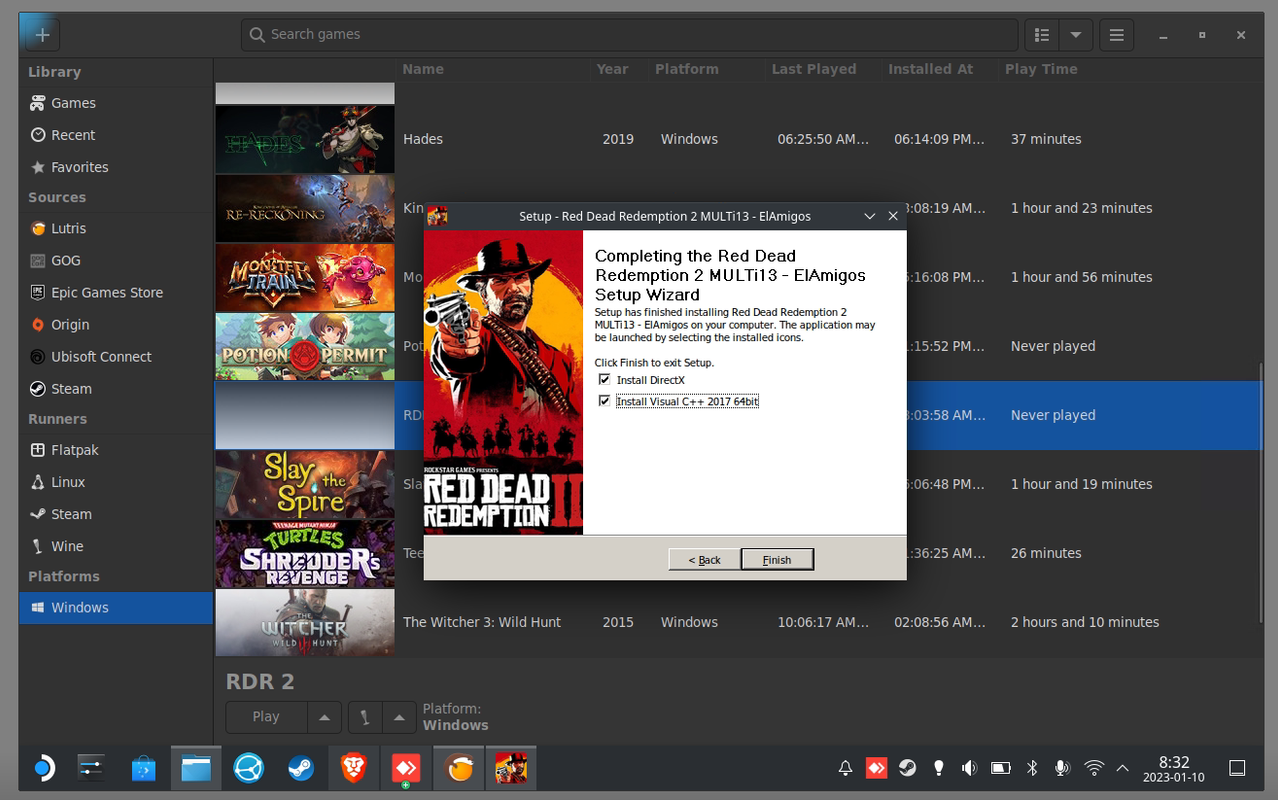Viewport: 1278px width, 800px height.
Task: Open notifications bell in system tray
Action: (x=846, y=768)
